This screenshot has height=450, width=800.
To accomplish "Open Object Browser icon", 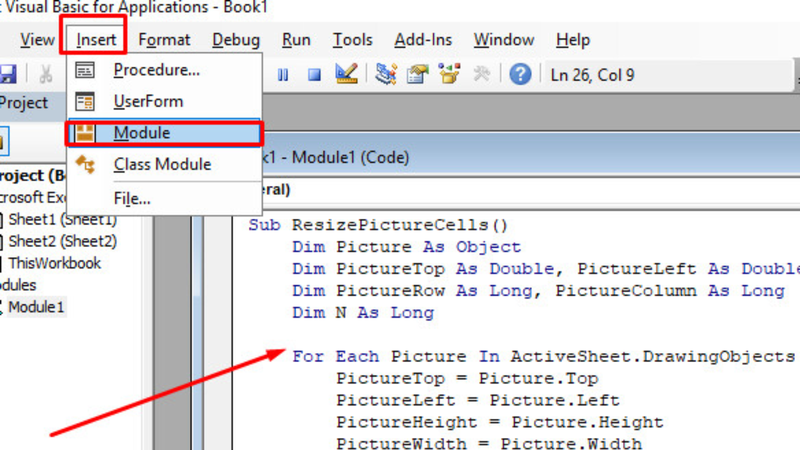I will click(449, 74).
